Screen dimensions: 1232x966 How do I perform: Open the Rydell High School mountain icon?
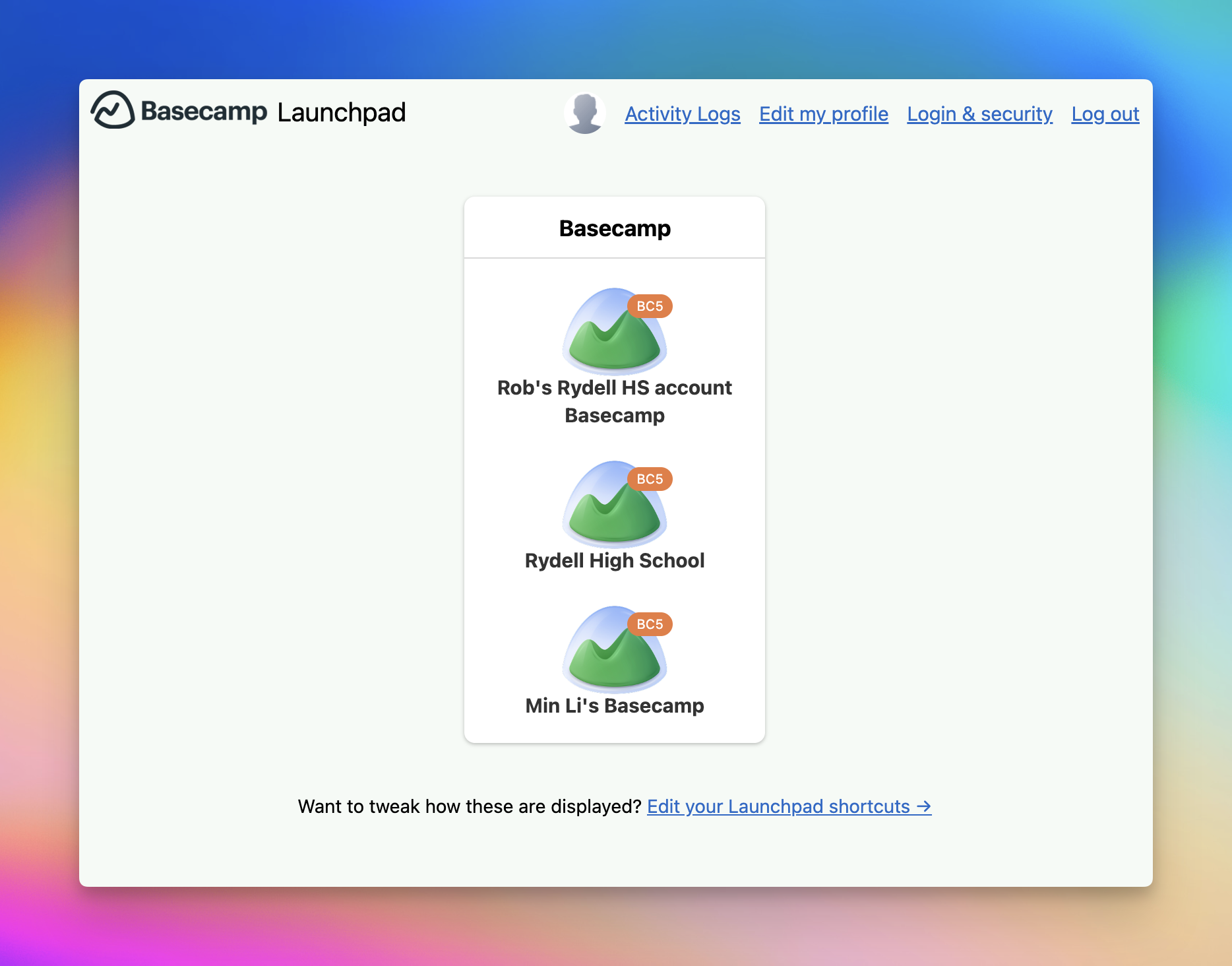pyautogui.click(x=614, y=504)
